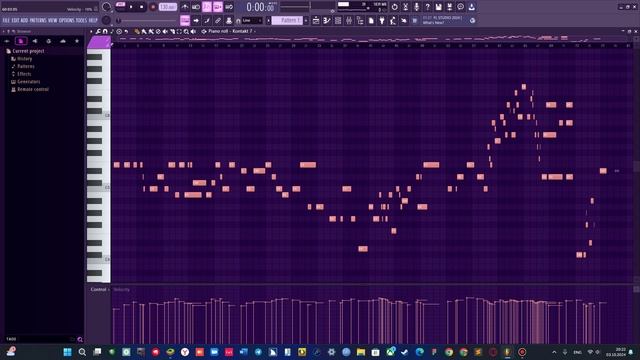The height and width of the screenshot is (360, 640).
Task: Click the stop button in transport
Action: 142,7
